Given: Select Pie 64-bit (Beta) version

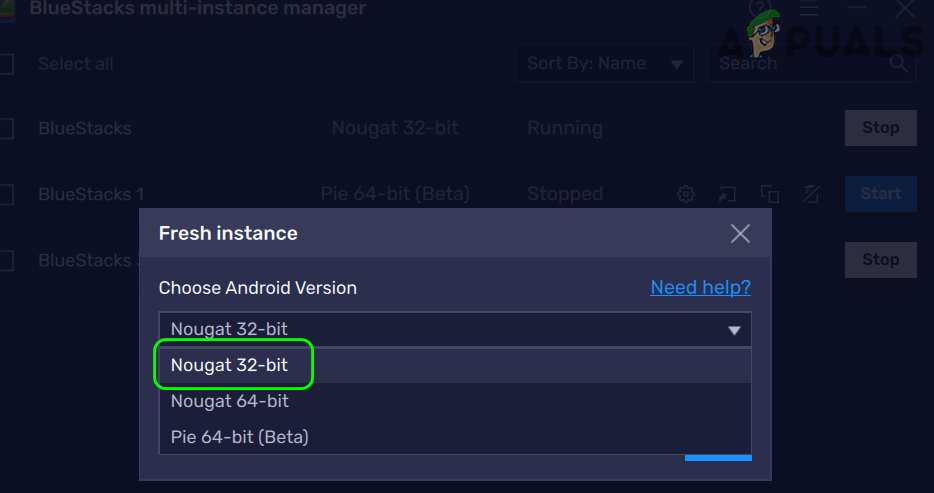Looking at the screenshot, I should coord(240,437).
